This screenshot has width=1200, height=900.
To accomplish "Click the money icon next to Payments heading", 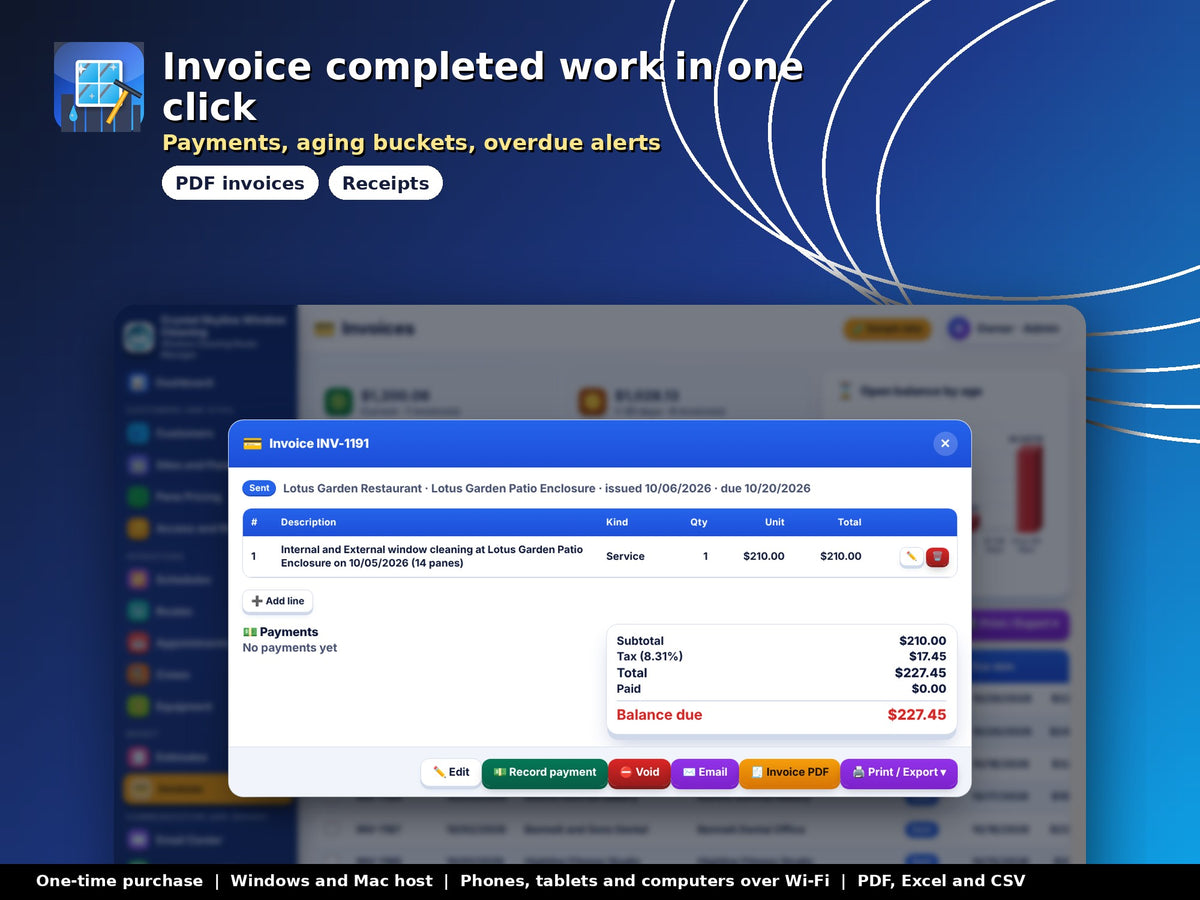I will point(250,632).
